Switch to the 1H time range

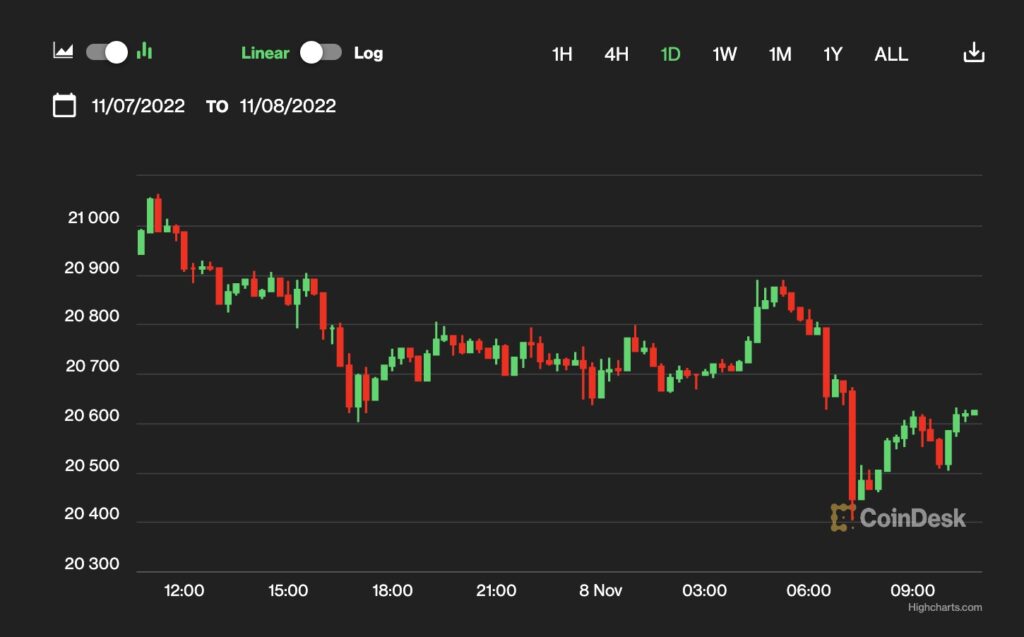pos(562,54)
